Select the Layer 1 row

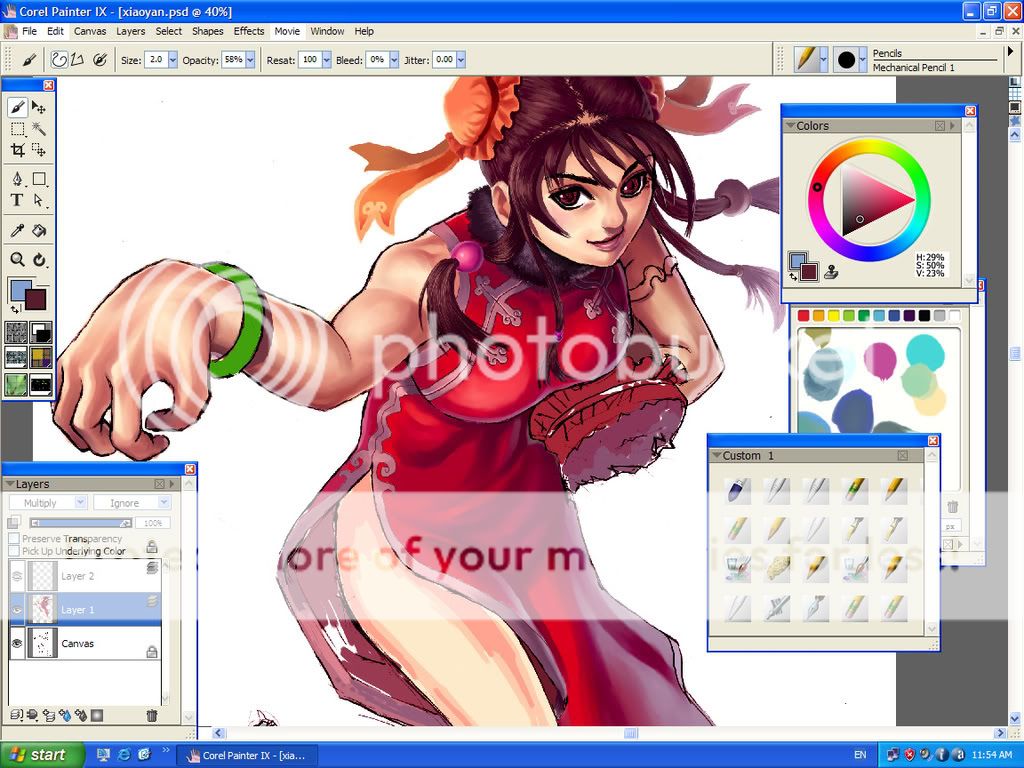pos(85,610)
